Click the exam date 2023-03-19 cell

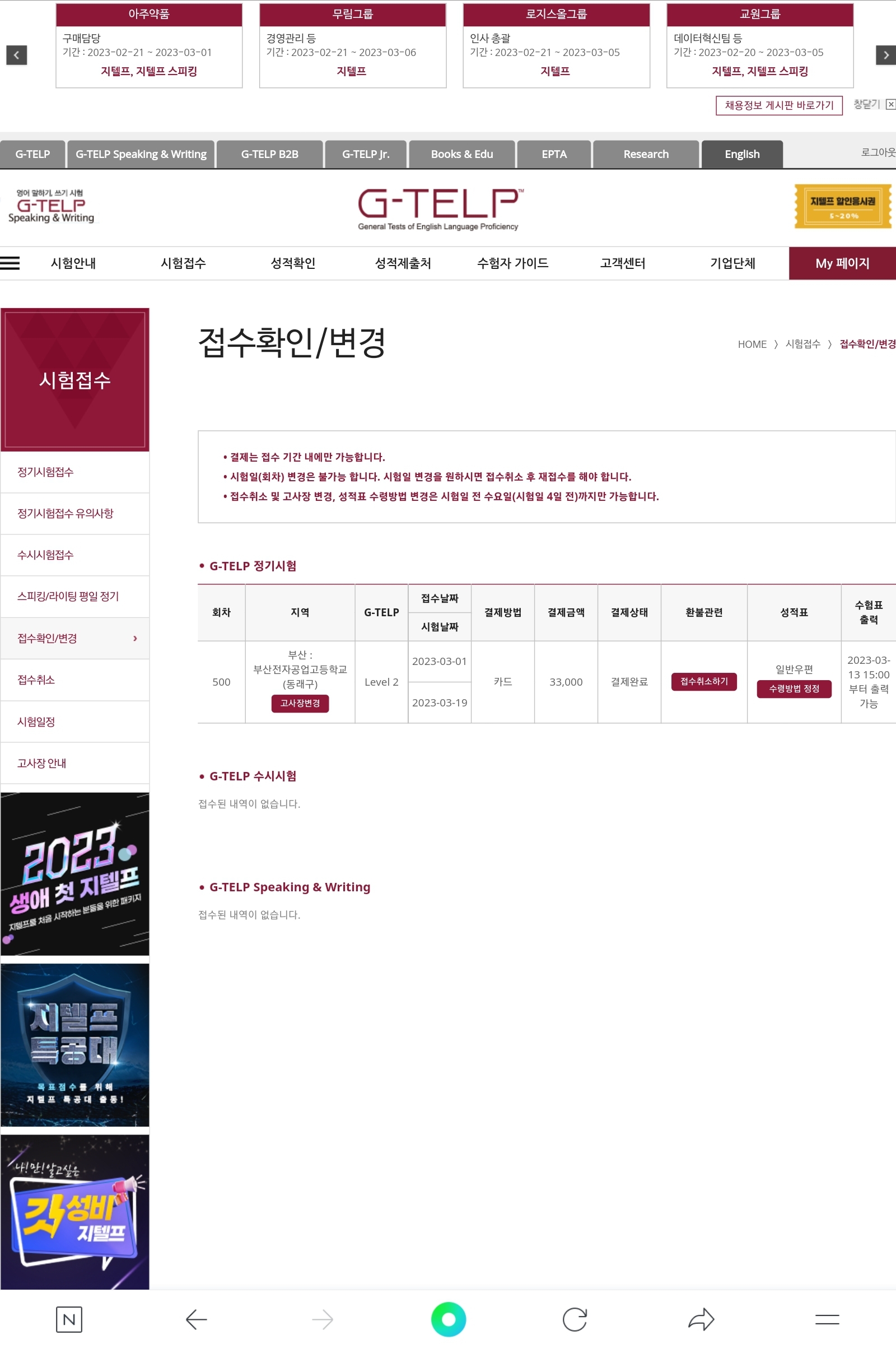click(x=440, y=703)
